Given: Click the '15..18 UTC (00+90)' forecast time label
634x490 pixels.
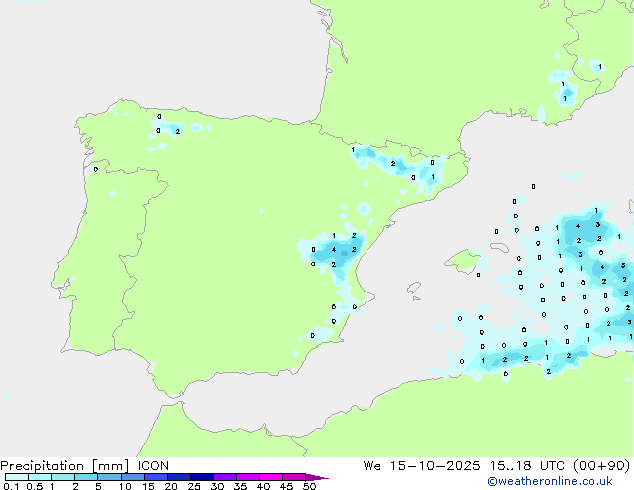Looking at the screenshot, I should point(571,465).
